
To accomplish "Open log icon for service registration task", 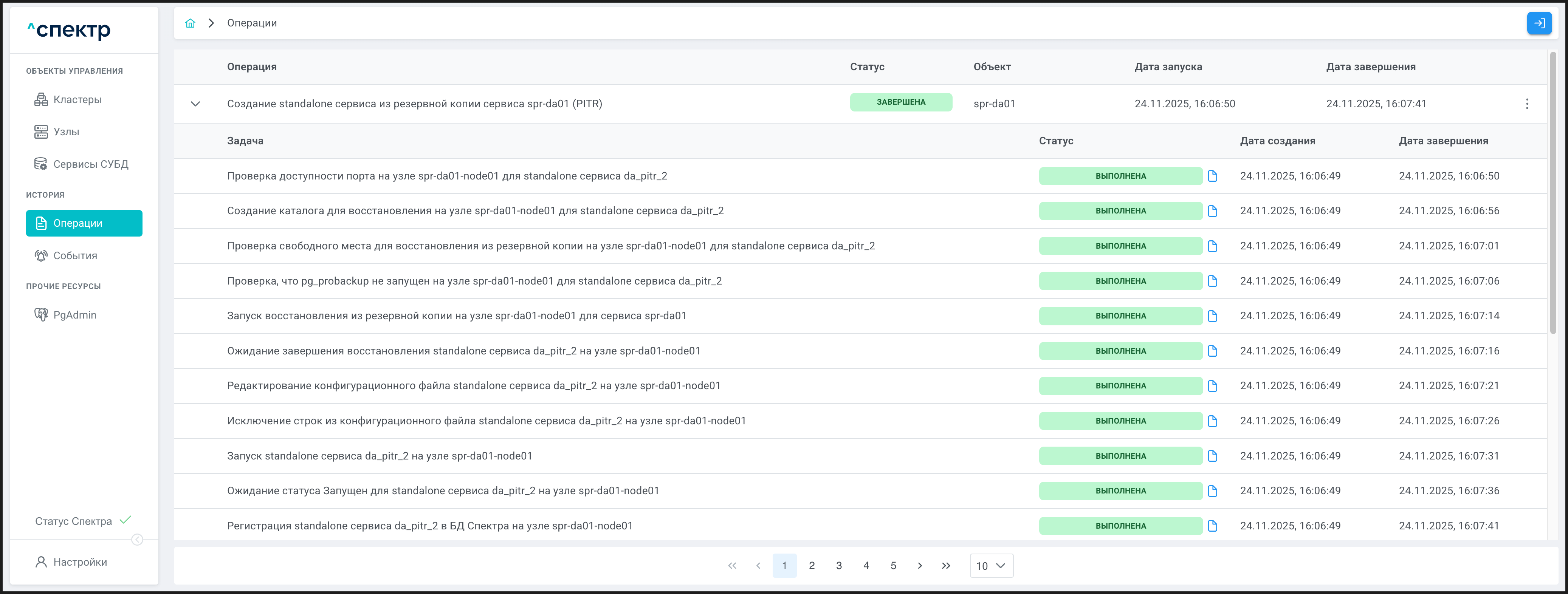I will (x=1212, y=526).
